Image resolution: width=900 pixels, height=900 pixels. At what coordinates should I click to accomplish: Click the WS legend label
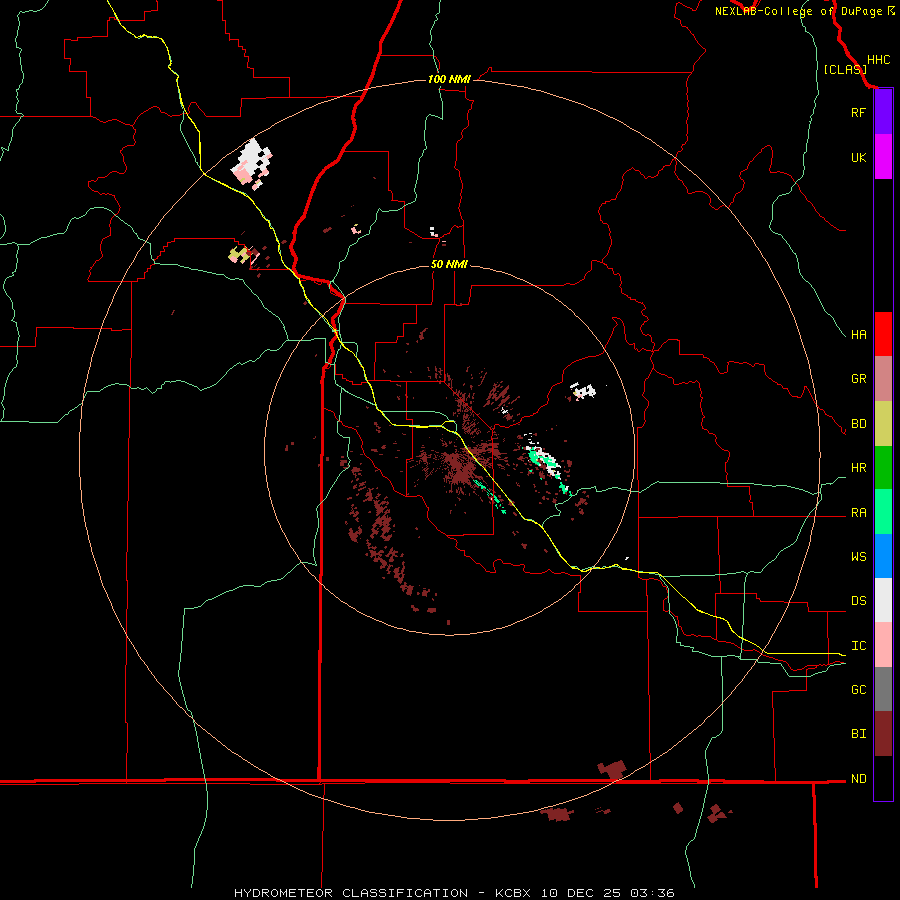pos(858,557)
